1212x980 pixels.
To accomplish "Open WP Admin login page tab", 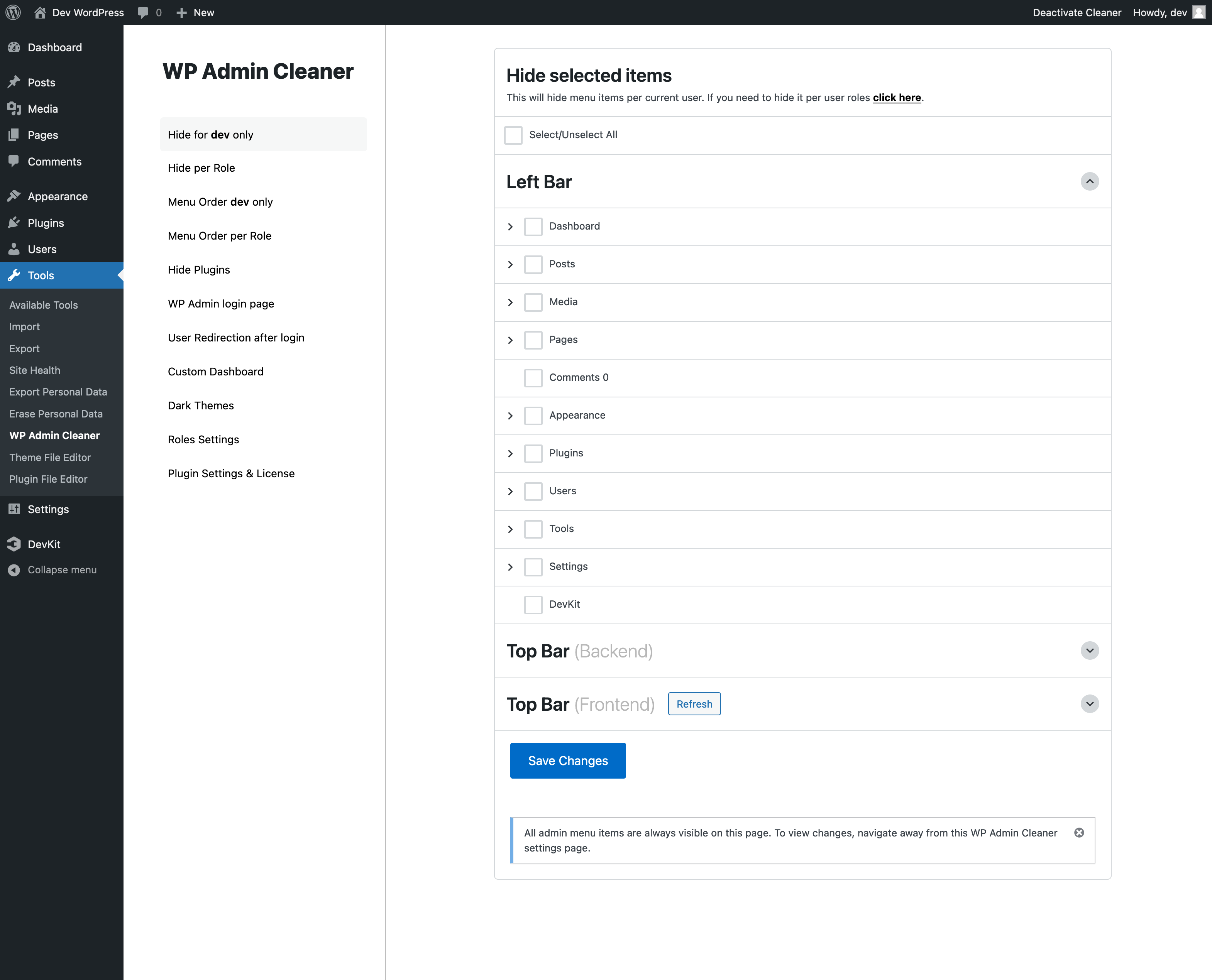I will 263,303.
